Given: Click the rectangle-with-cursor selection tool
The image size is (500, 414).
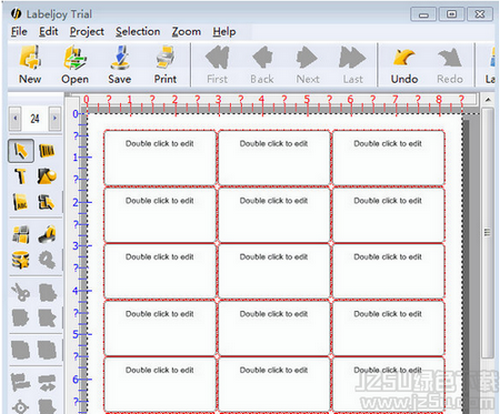Looking at the screenshot, I should point(46,202).
